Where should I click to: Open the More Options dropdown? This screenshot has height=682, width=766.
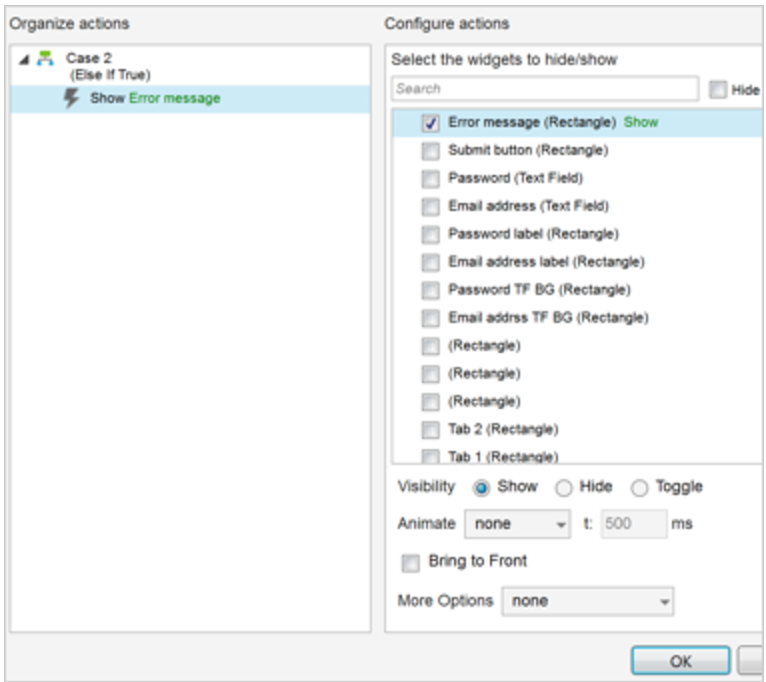point(588,601)
